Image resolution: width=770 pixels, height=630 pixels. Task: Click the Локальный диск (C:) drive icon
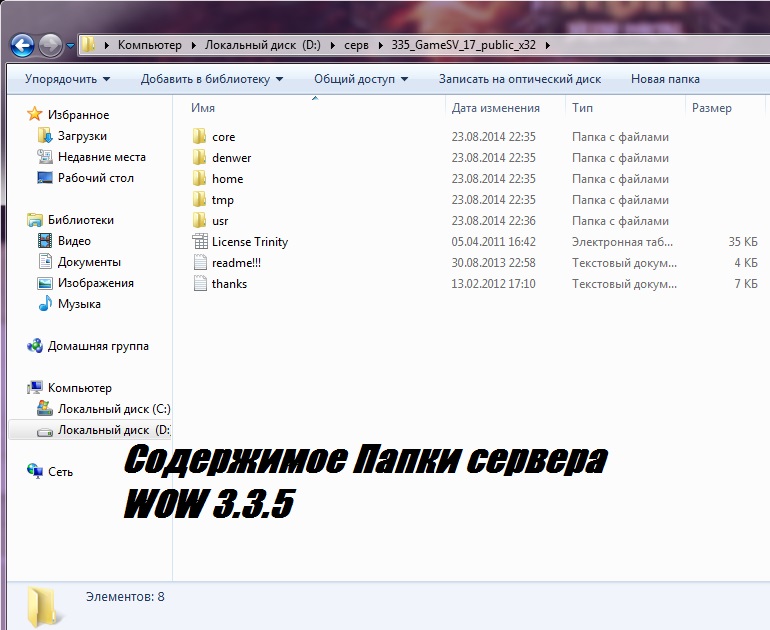(x=45, y=408)
